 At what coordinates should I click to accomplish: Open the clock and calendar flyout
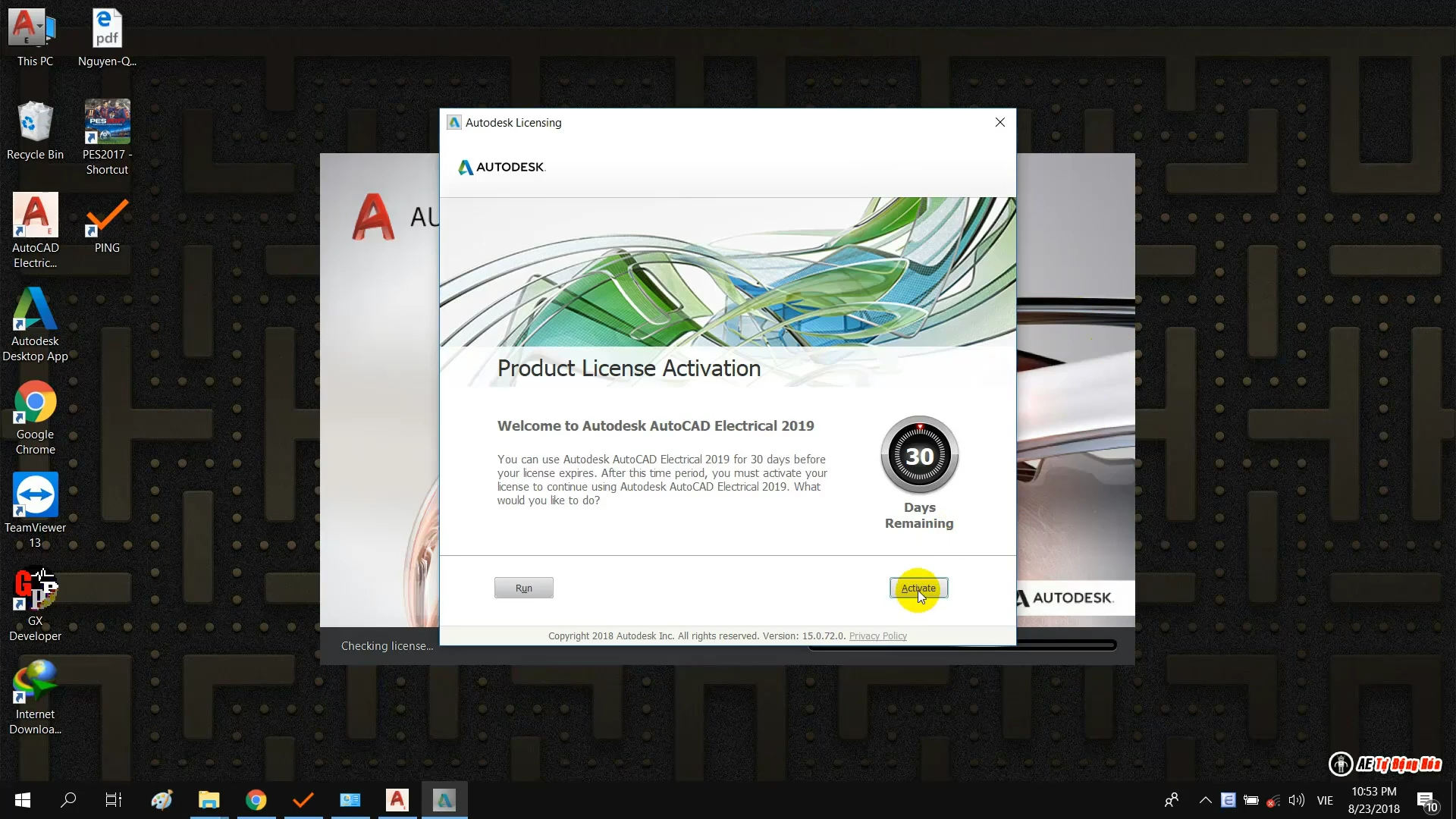1374,800
